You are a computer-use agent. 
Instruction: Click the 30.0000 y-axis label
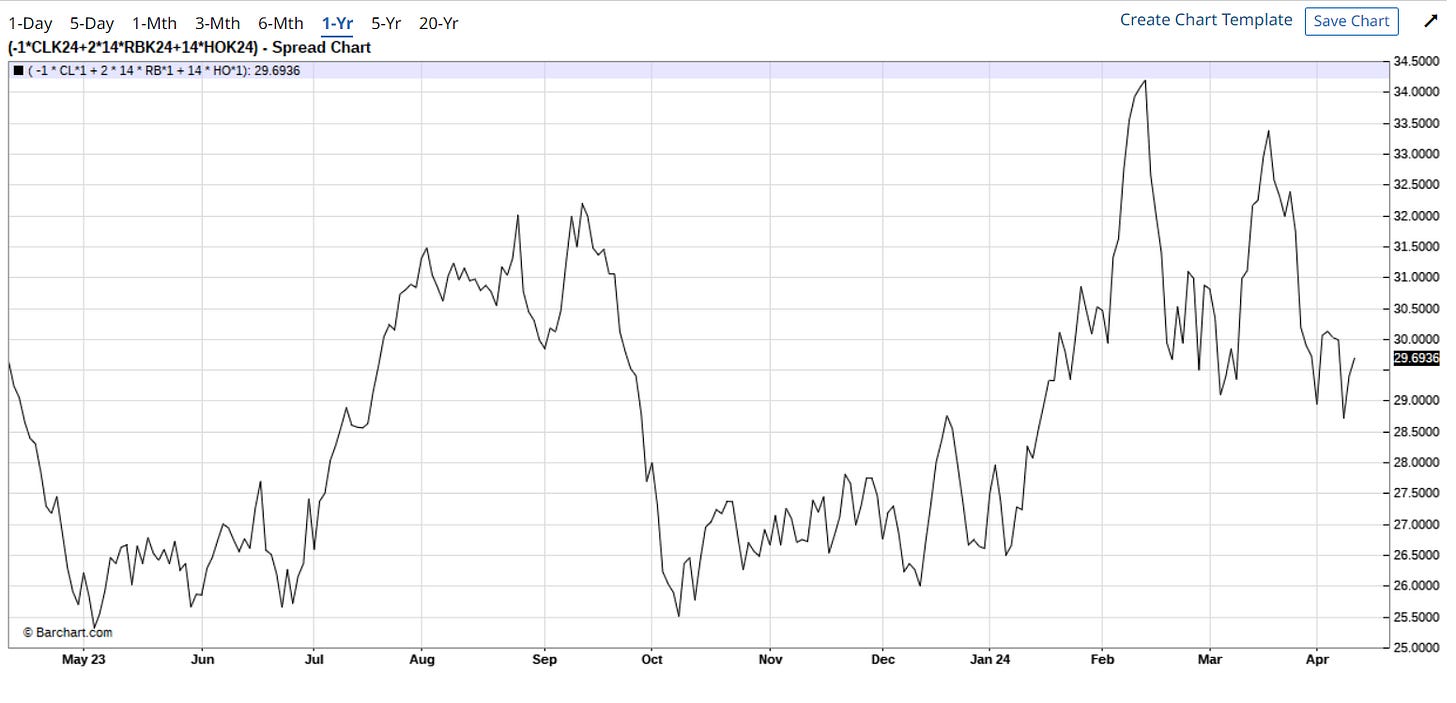[1416, 339]
